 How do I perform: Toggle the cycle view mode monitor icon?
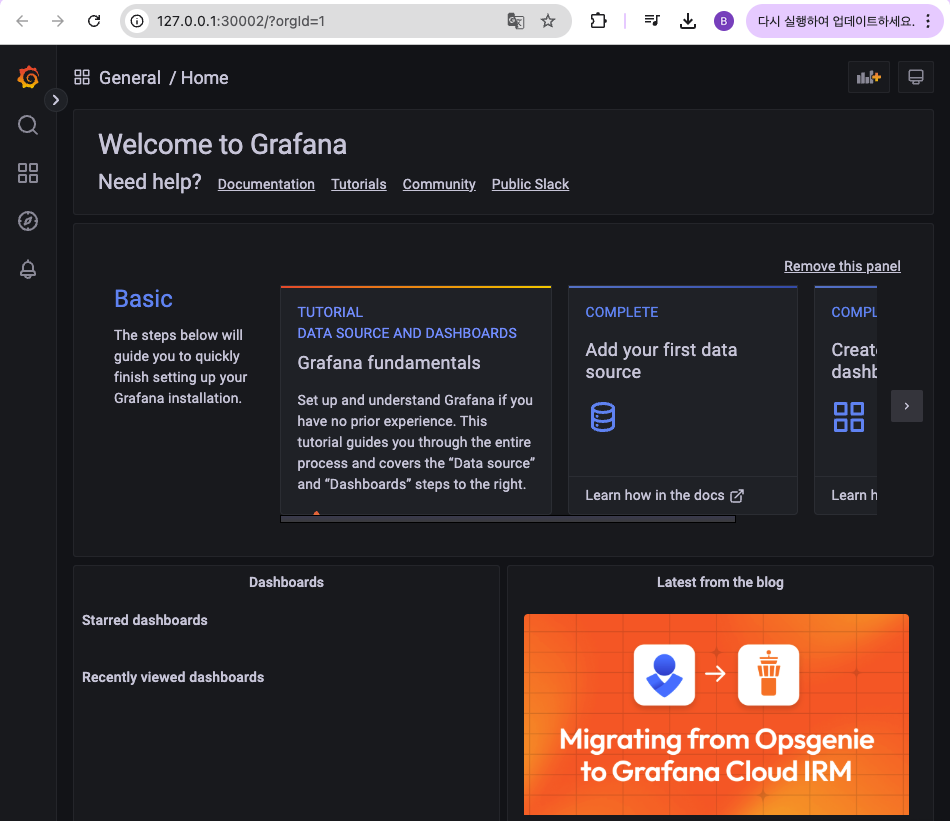[x=915, y=77]
